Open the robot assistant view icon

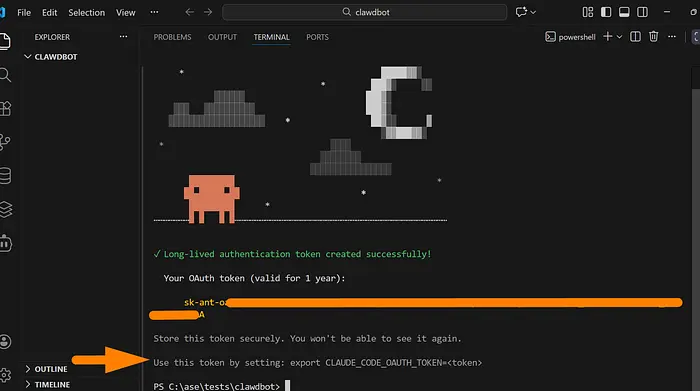[5, 243]
